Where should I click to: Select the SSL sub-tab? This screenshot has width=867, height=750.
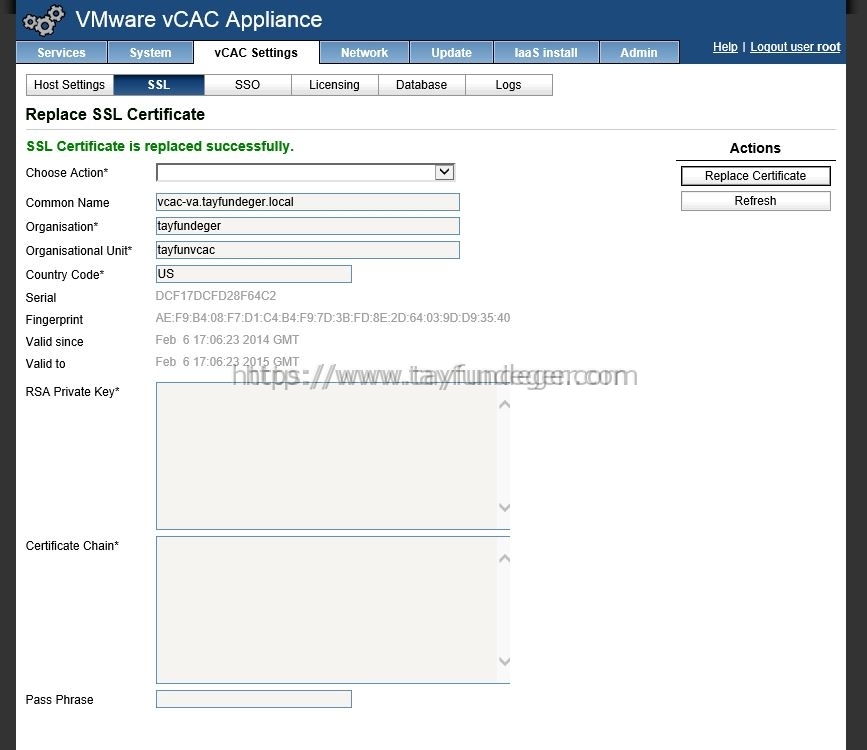click(x=159, y=85)
